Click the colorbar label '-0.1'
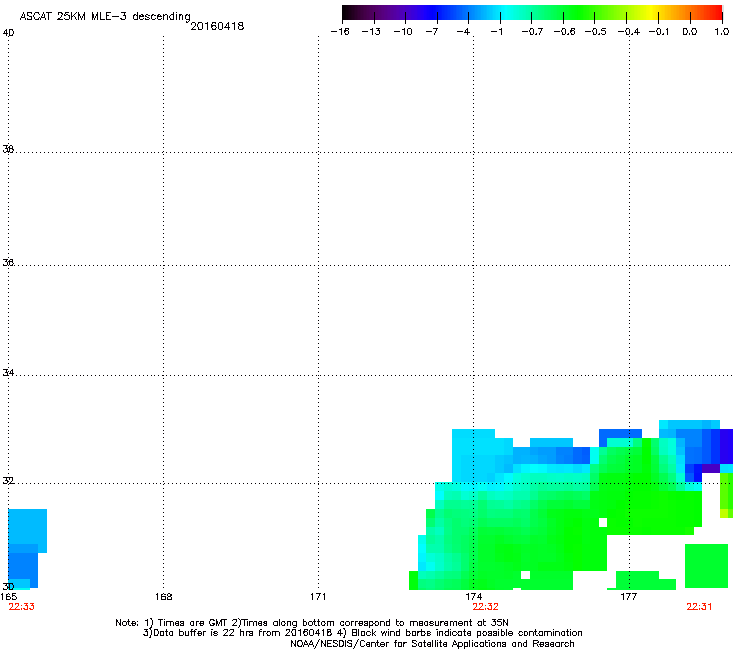The image size is (740, 650). point(659,32)
